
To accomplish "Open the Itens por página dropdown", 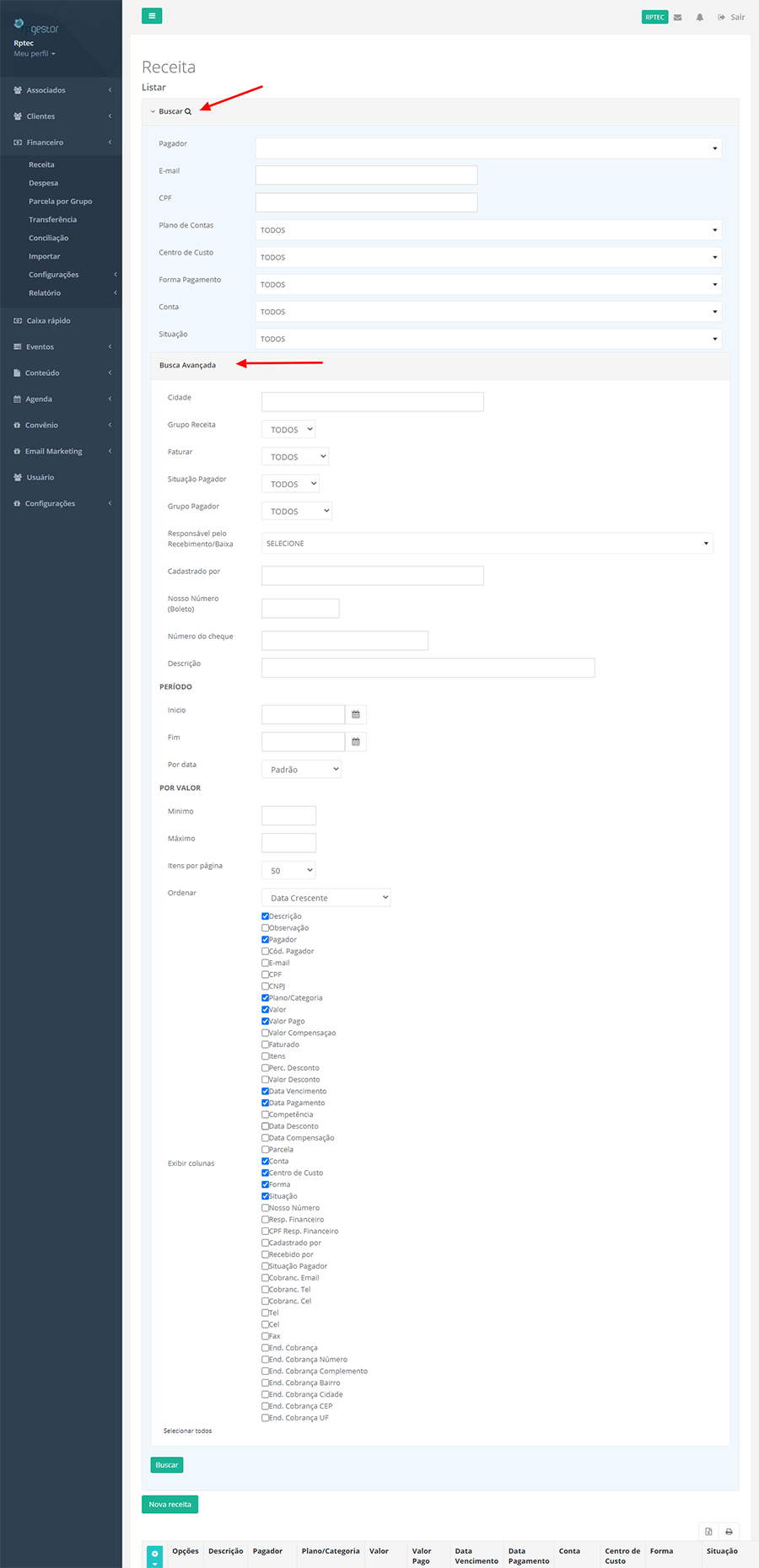I will pos(288,871).
